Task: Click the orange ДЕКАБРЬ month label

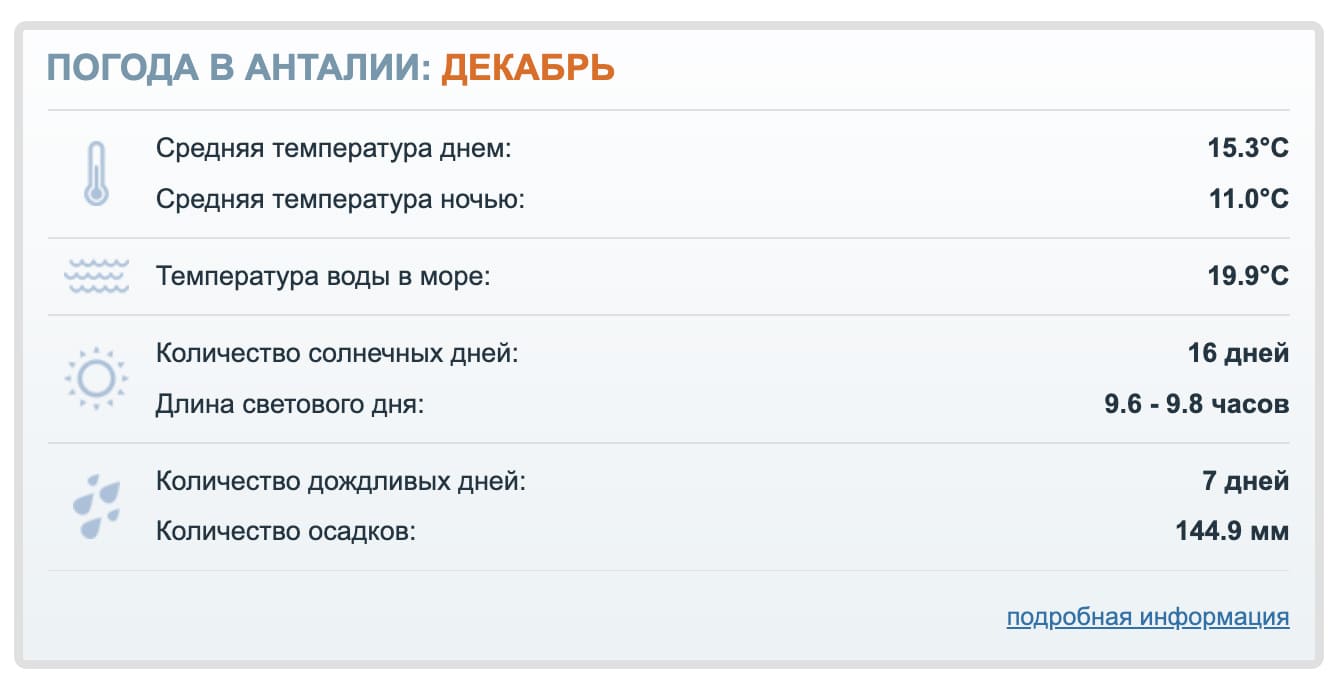Action: (528, 68)
